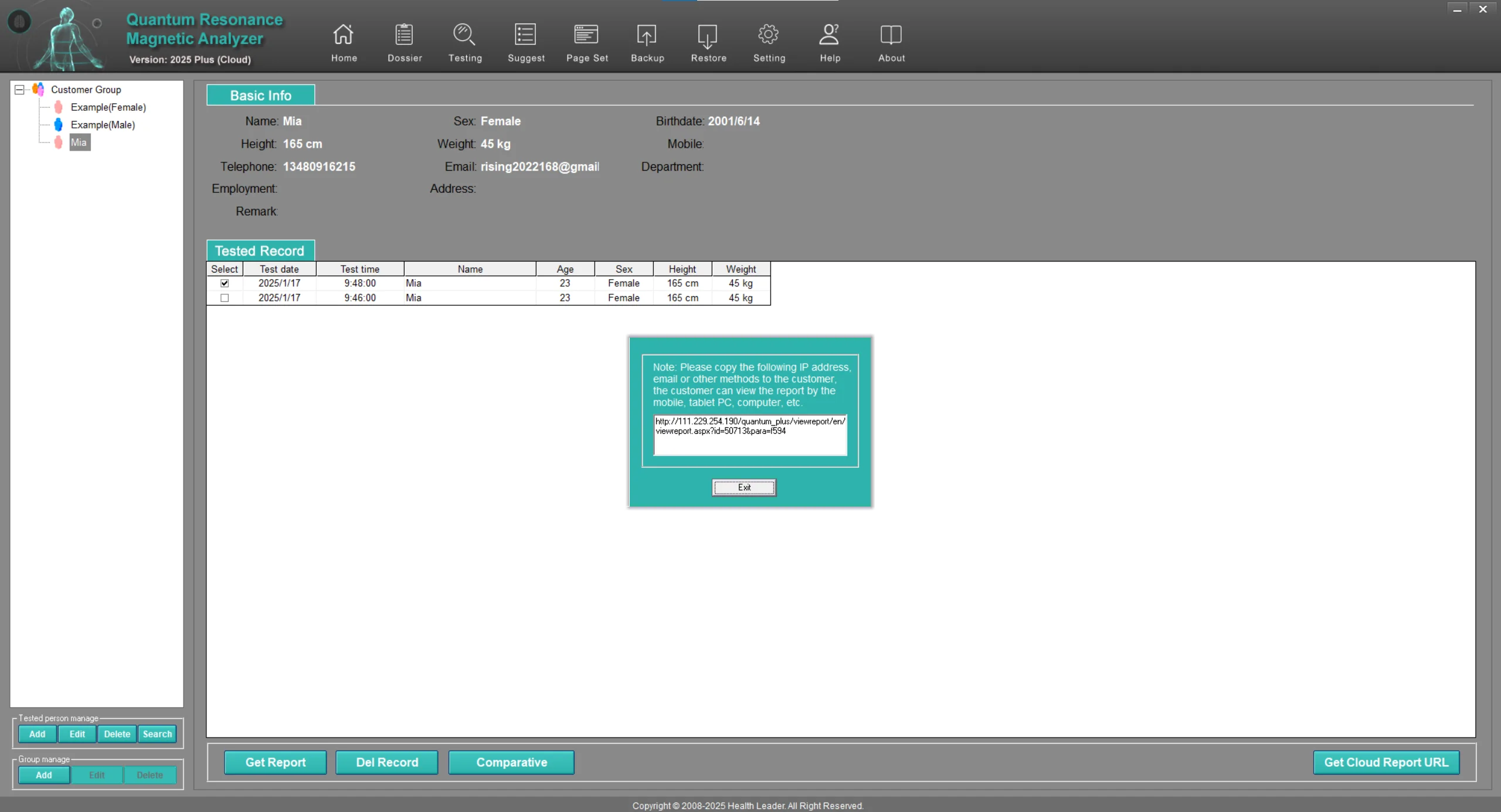This screenshot has width=1501, height=812.
Task: Check the 9:46:00 test record checkbox
Action: click(225, 298)
